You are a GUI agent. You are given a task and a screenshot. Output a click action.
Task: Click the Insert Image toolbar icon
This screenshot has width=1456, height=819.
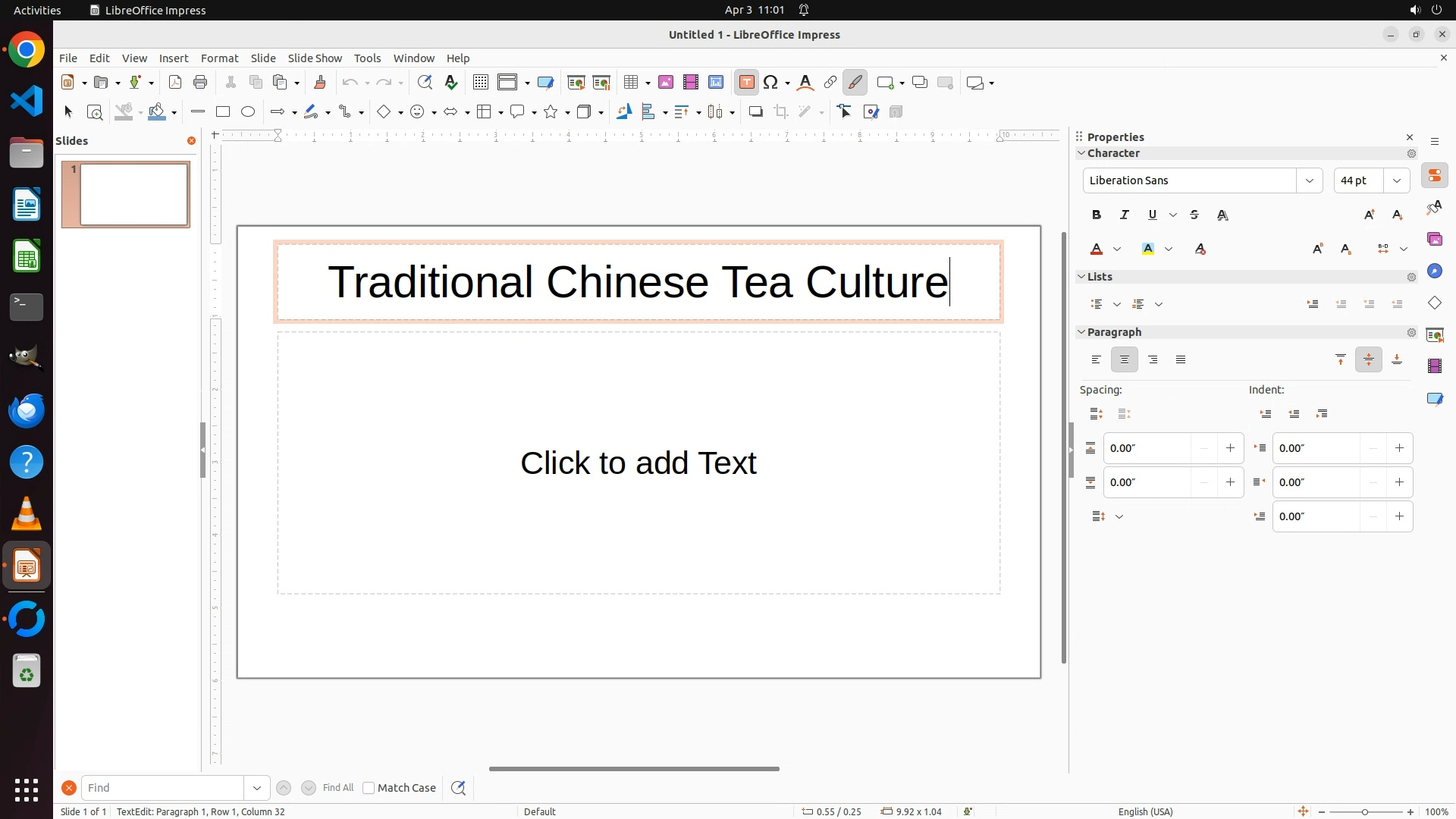tap(665, 83)
